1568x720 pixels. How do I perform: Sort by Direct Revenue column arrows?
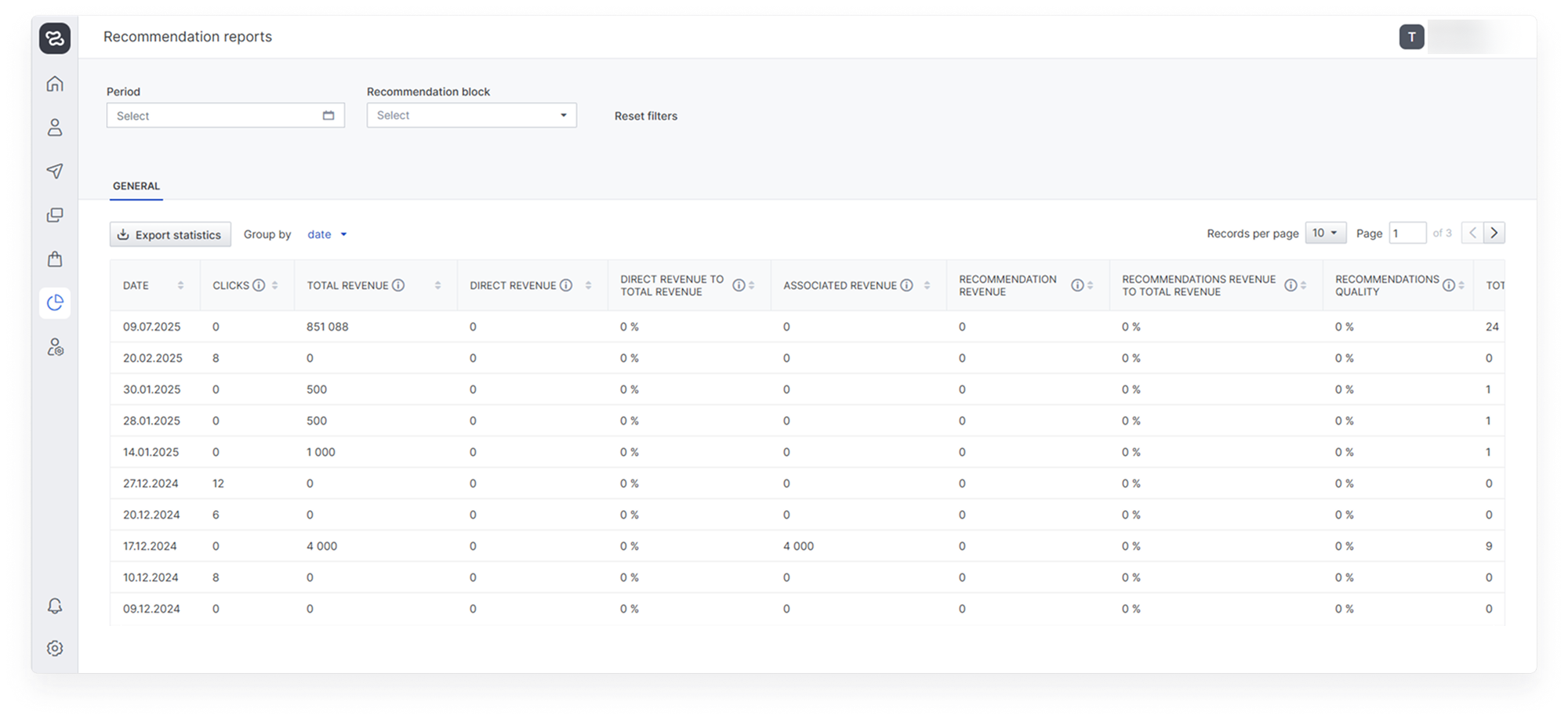tap(588, 285)
